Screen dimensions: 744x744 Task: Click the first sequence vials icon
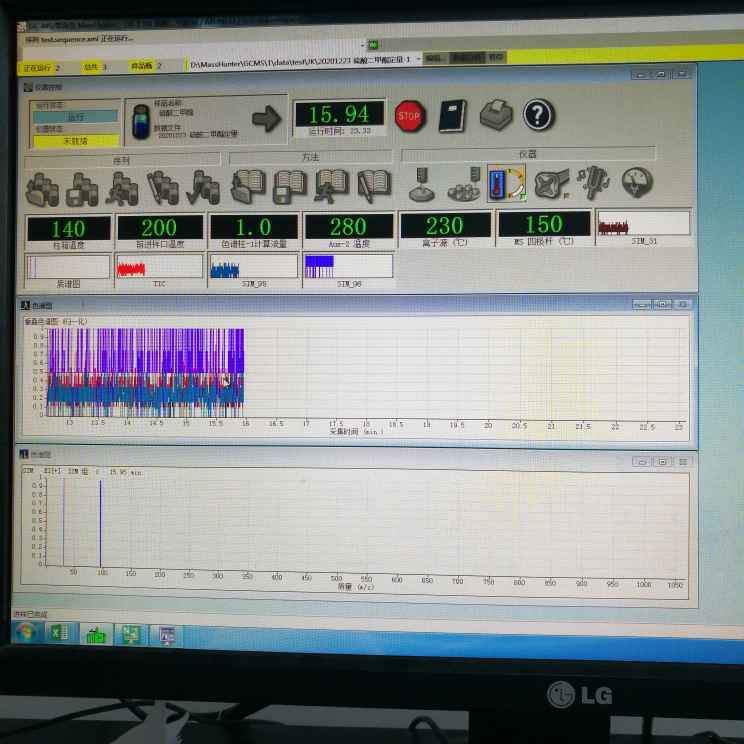pos(42,187)
